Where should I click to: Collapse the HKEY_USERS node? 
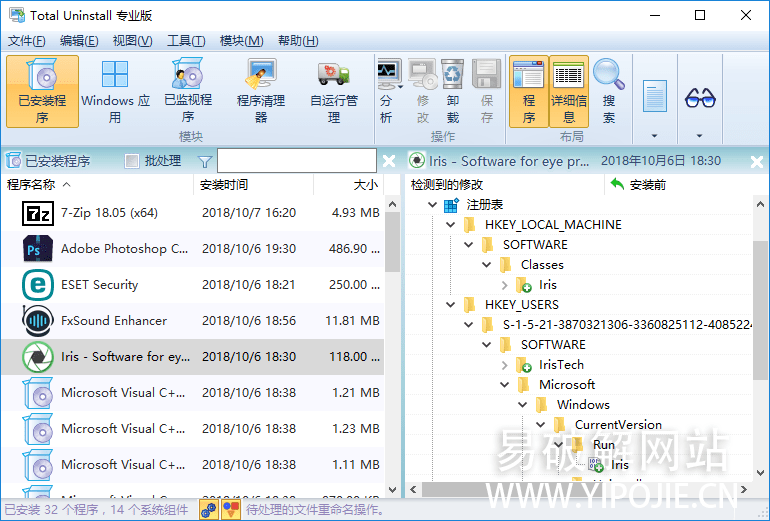coord(451,305)
